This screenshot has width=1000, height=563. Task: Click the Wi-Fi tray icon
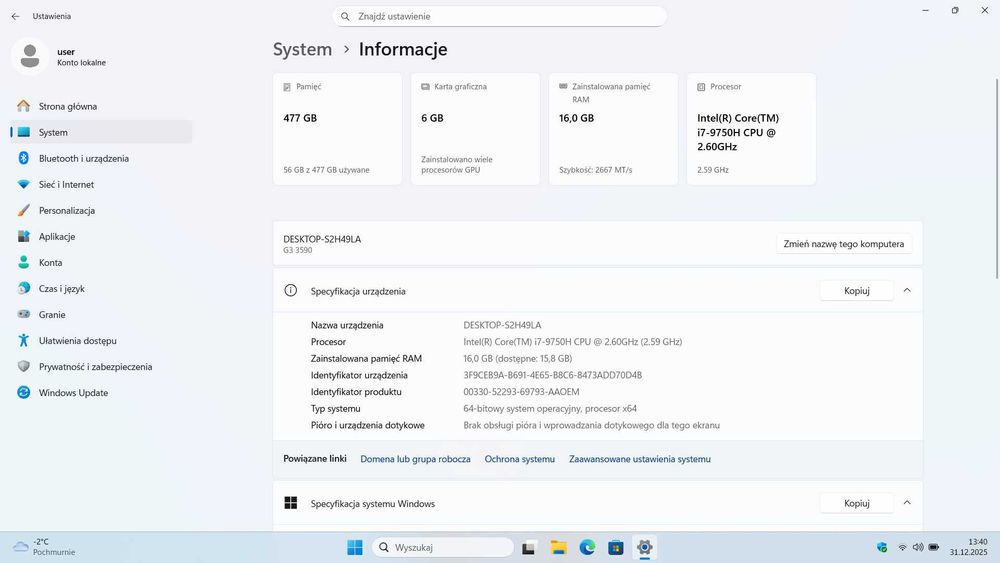[x=902, y=547]
